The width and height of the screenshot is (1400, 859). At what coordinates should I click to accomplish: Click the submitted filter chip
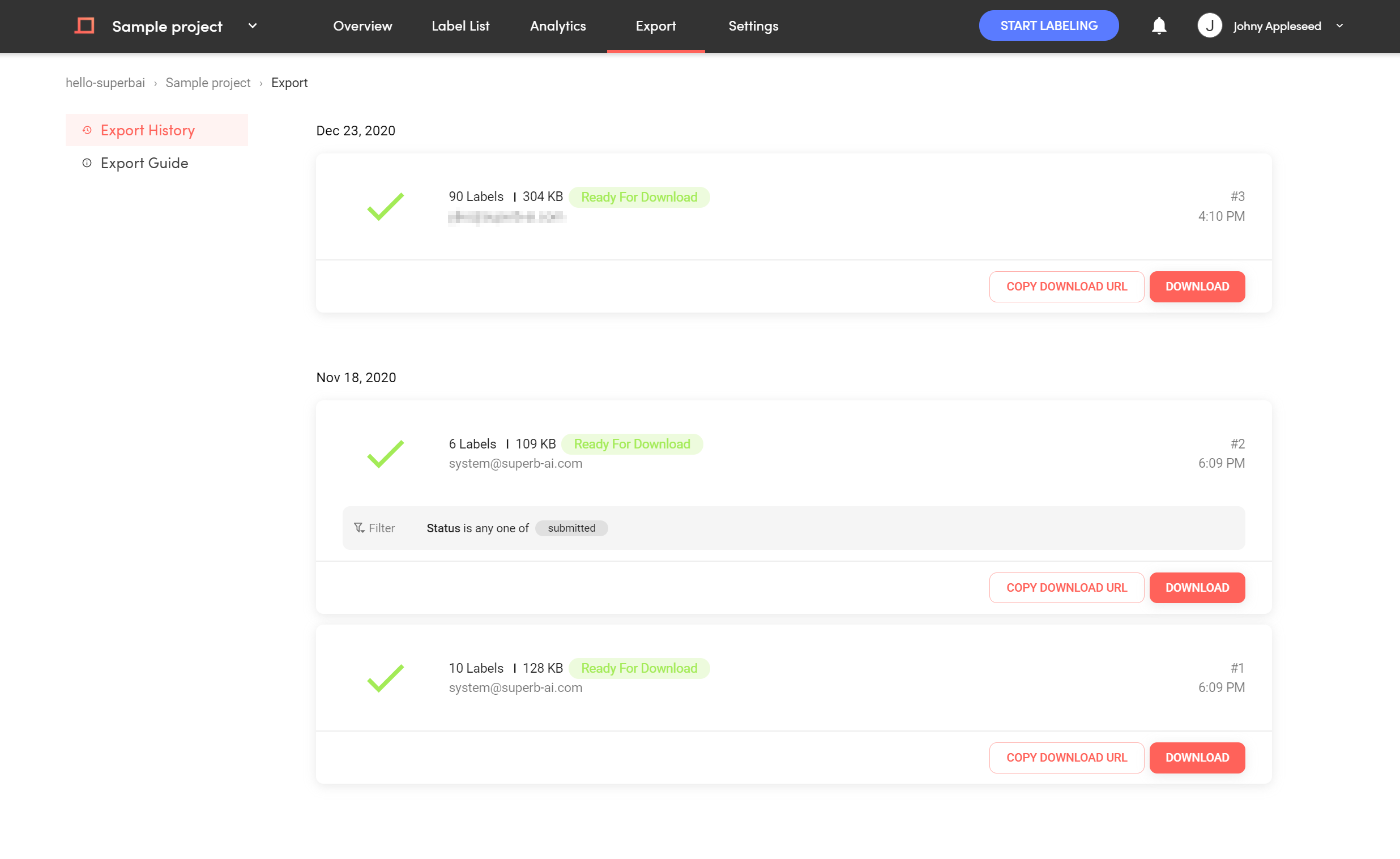[x=571, y=528]
